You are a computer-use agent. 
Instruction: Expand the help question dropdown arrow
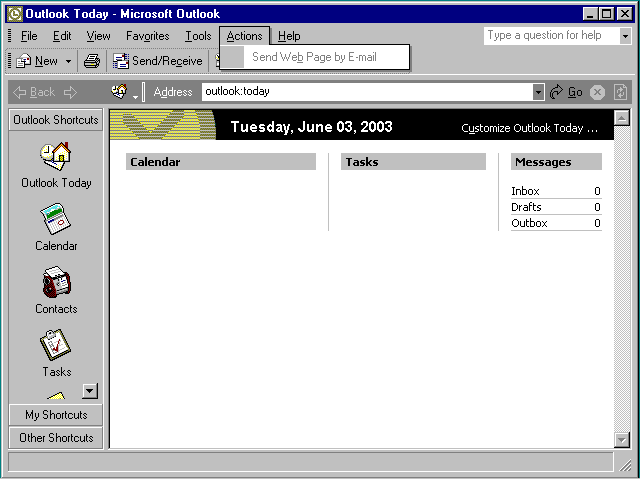625,36
